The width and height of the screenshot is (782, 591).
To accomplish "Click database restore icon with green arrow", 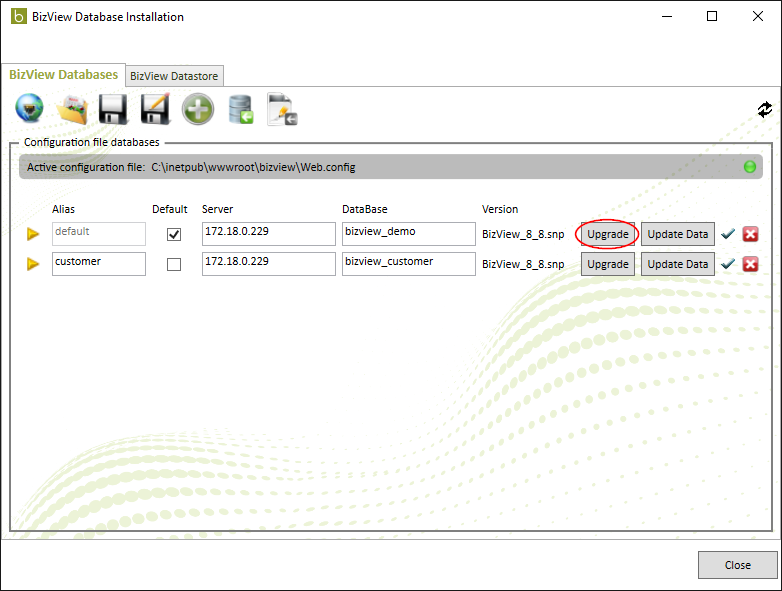I will tap(241, 109).
